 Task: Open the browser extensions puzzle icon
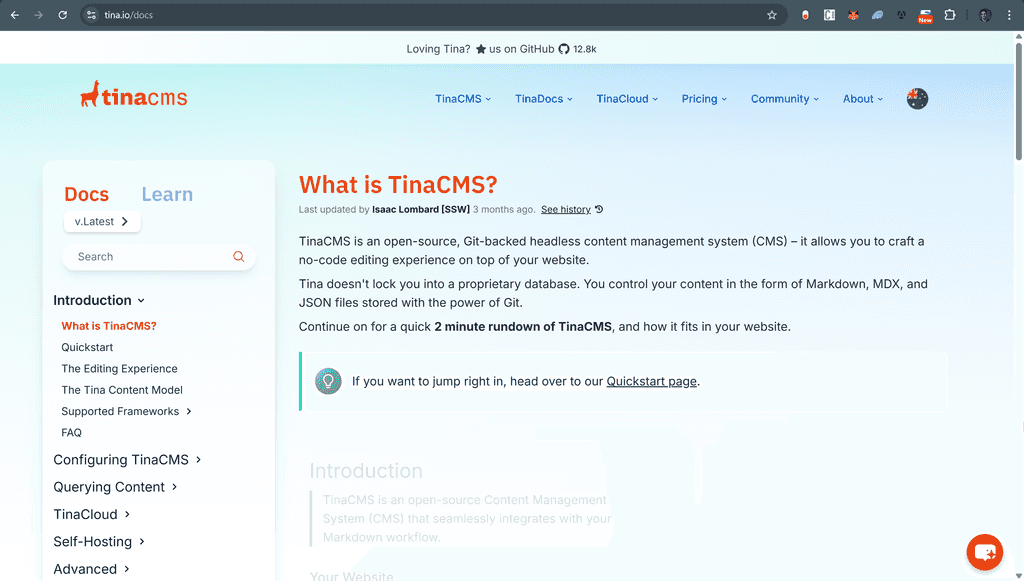click(x=950, y=15)
